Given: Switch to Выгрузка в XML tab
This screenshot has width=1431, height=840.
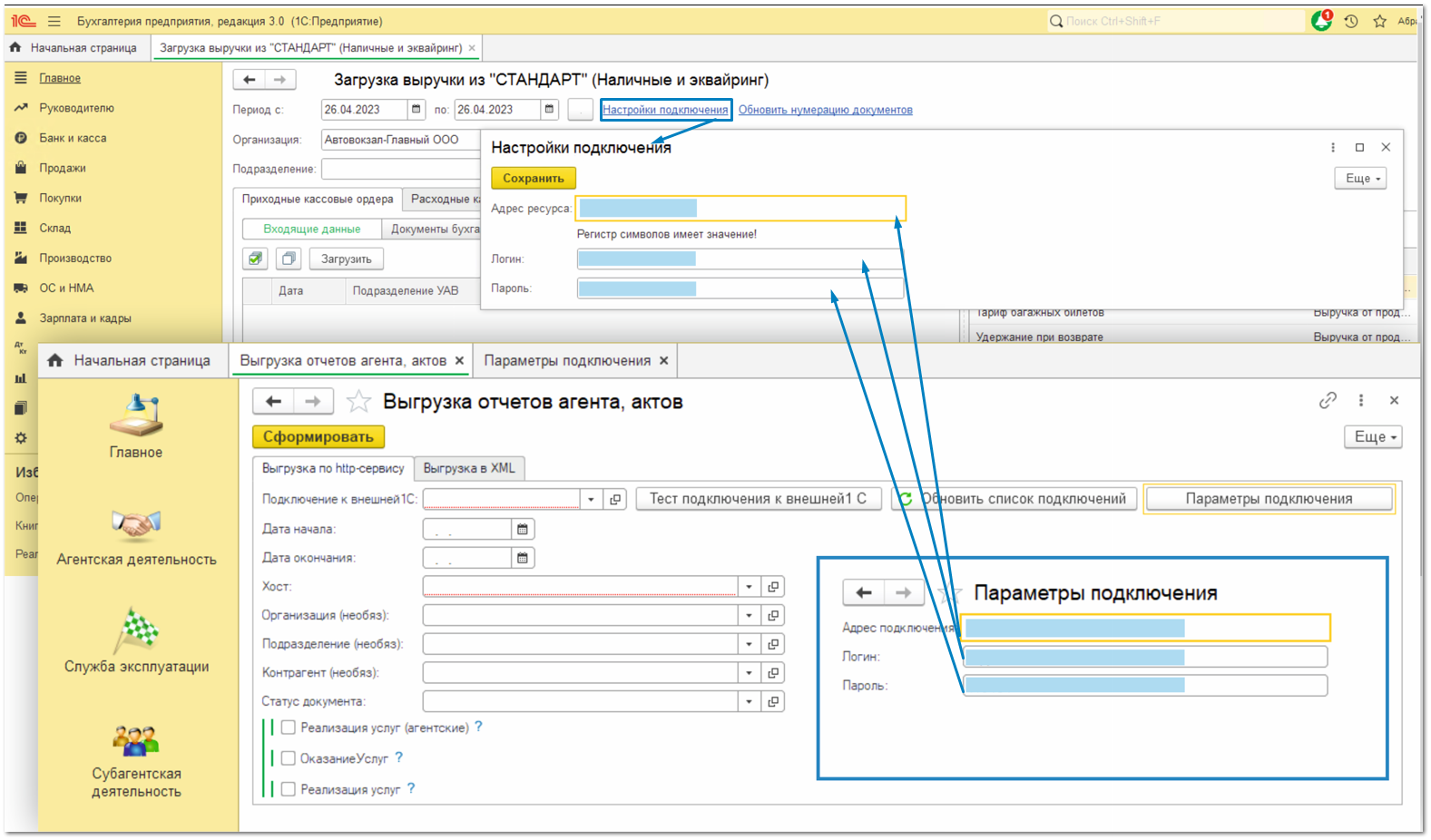Looking at the screenshot, I should (x=468, y=468).
